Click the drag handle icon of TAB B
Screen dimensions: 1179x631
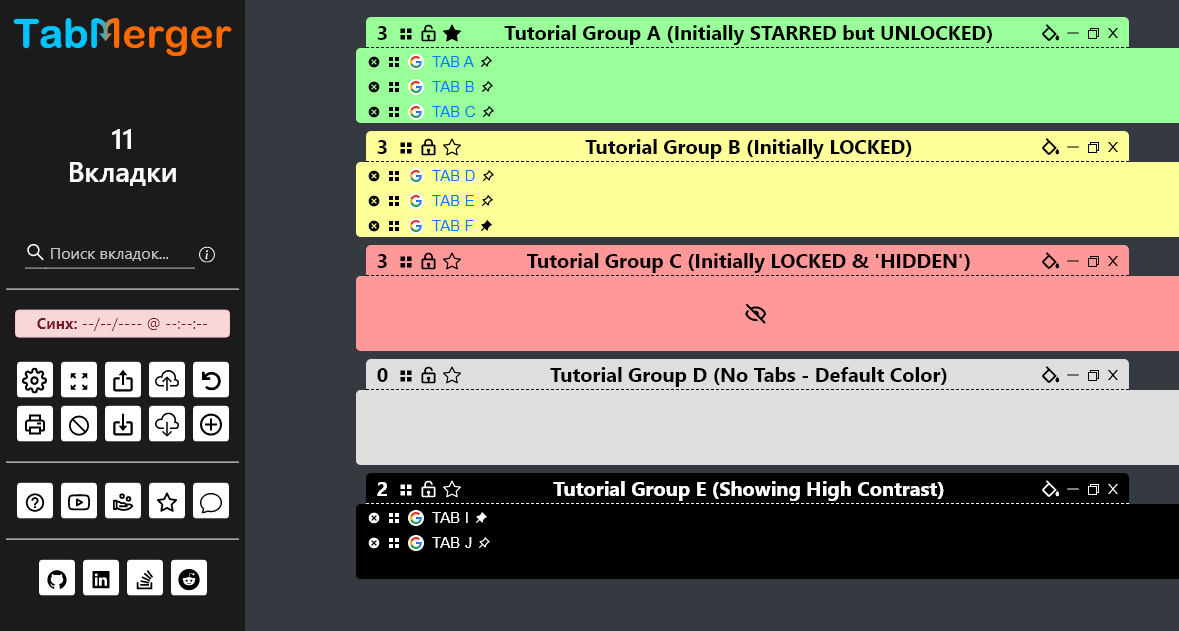[394, 87]
